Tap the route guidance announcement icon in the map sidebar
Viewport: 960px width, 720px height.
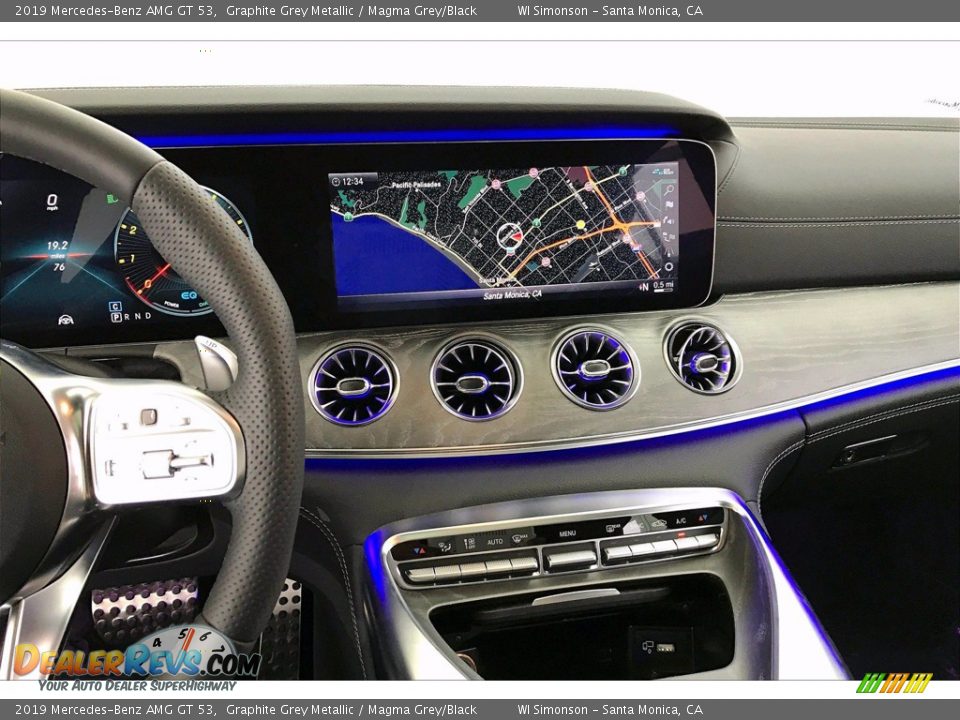click(x=669, y=220)
